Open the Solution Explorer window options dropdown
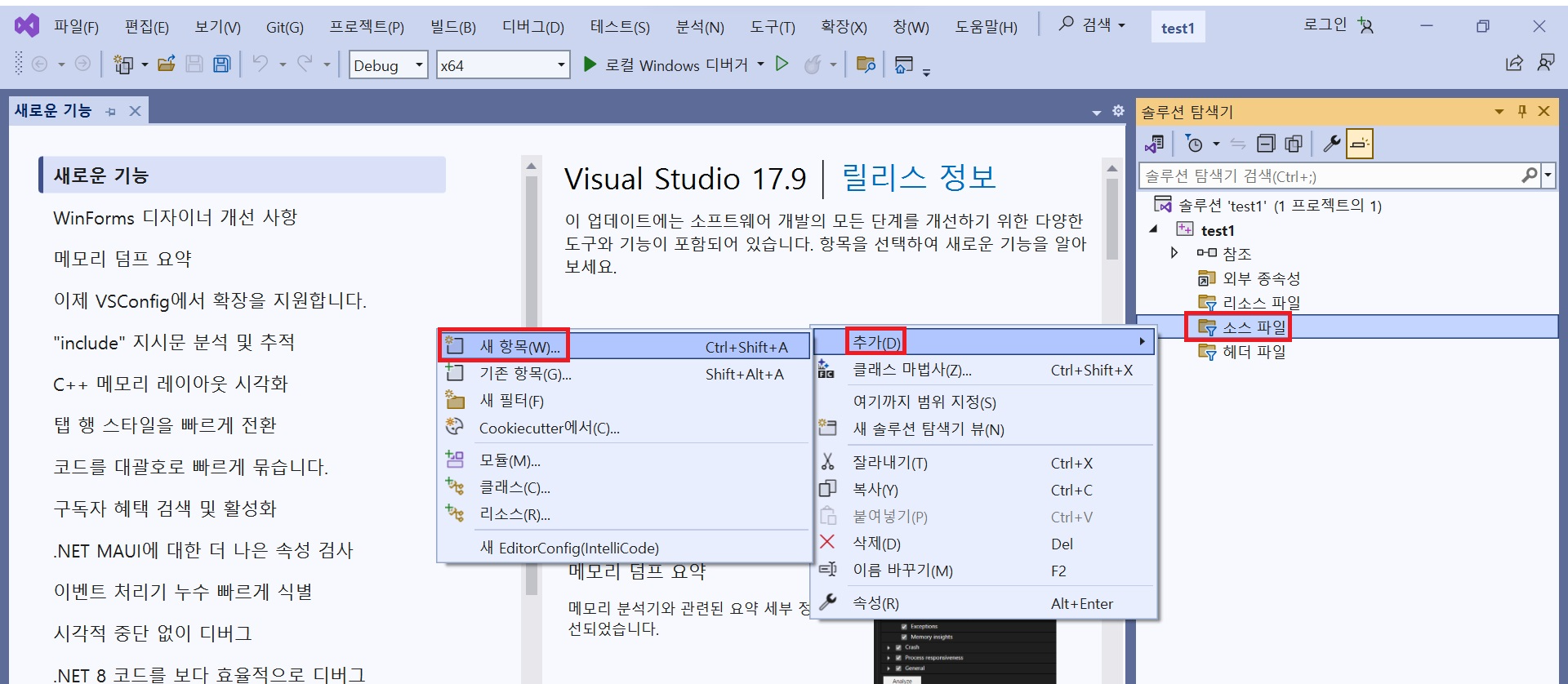Image resolution: width=1568 pixels, height=684 pixels. coord(1499,112)
